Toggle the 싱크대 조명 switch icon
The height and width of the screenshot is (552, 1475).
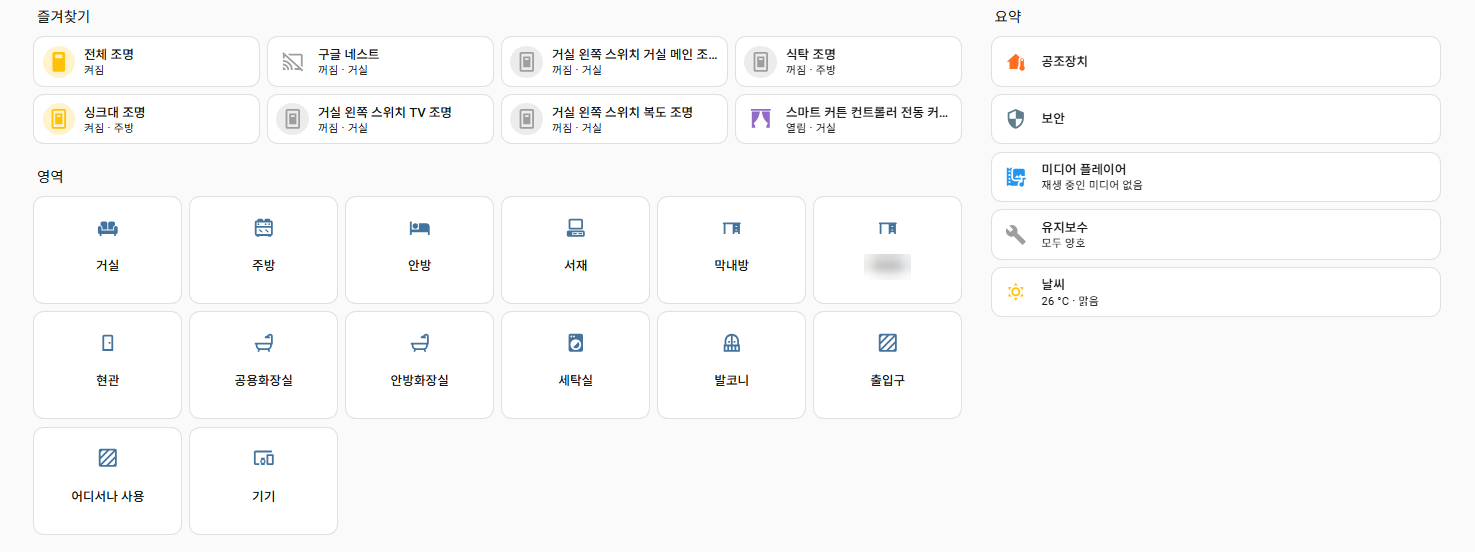59,119
